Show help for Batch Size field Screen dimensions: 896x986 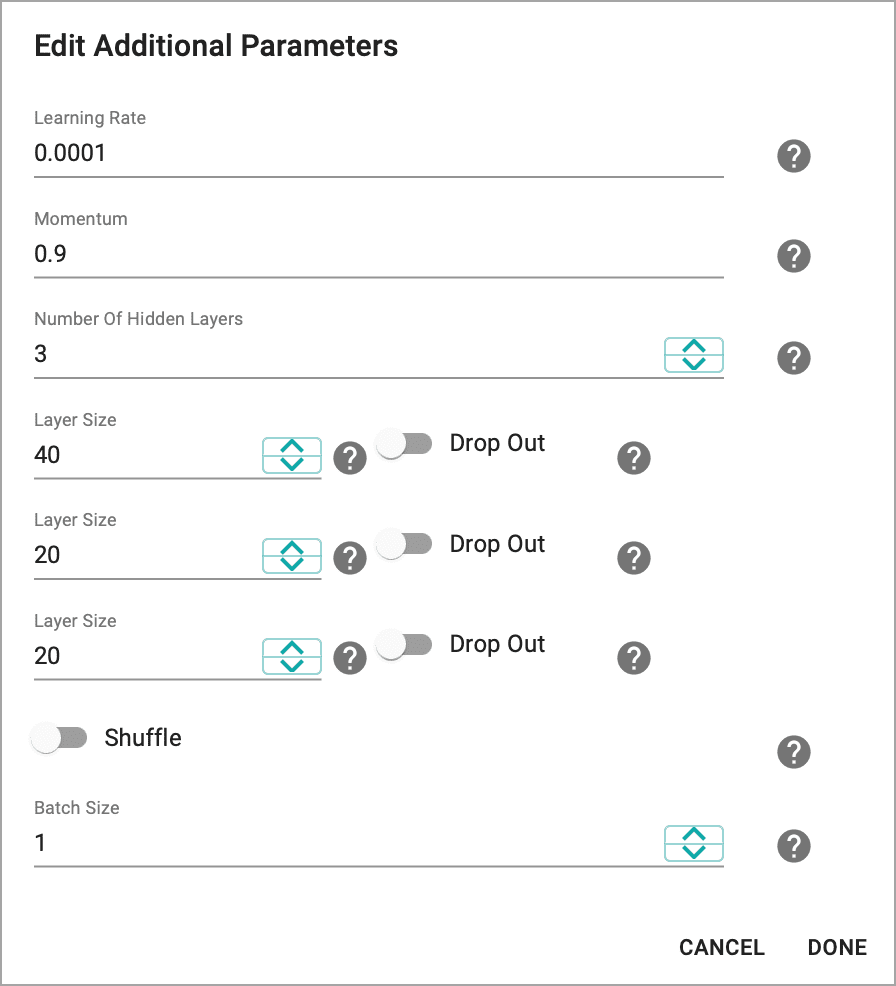point(794,846)
